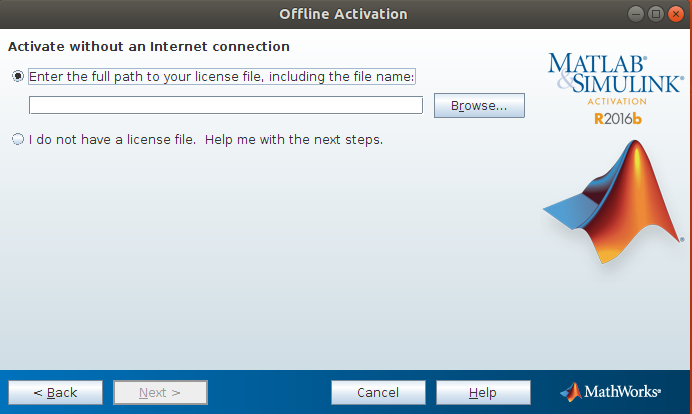Click the MathWorks logo in footer

tap(610, 392)
